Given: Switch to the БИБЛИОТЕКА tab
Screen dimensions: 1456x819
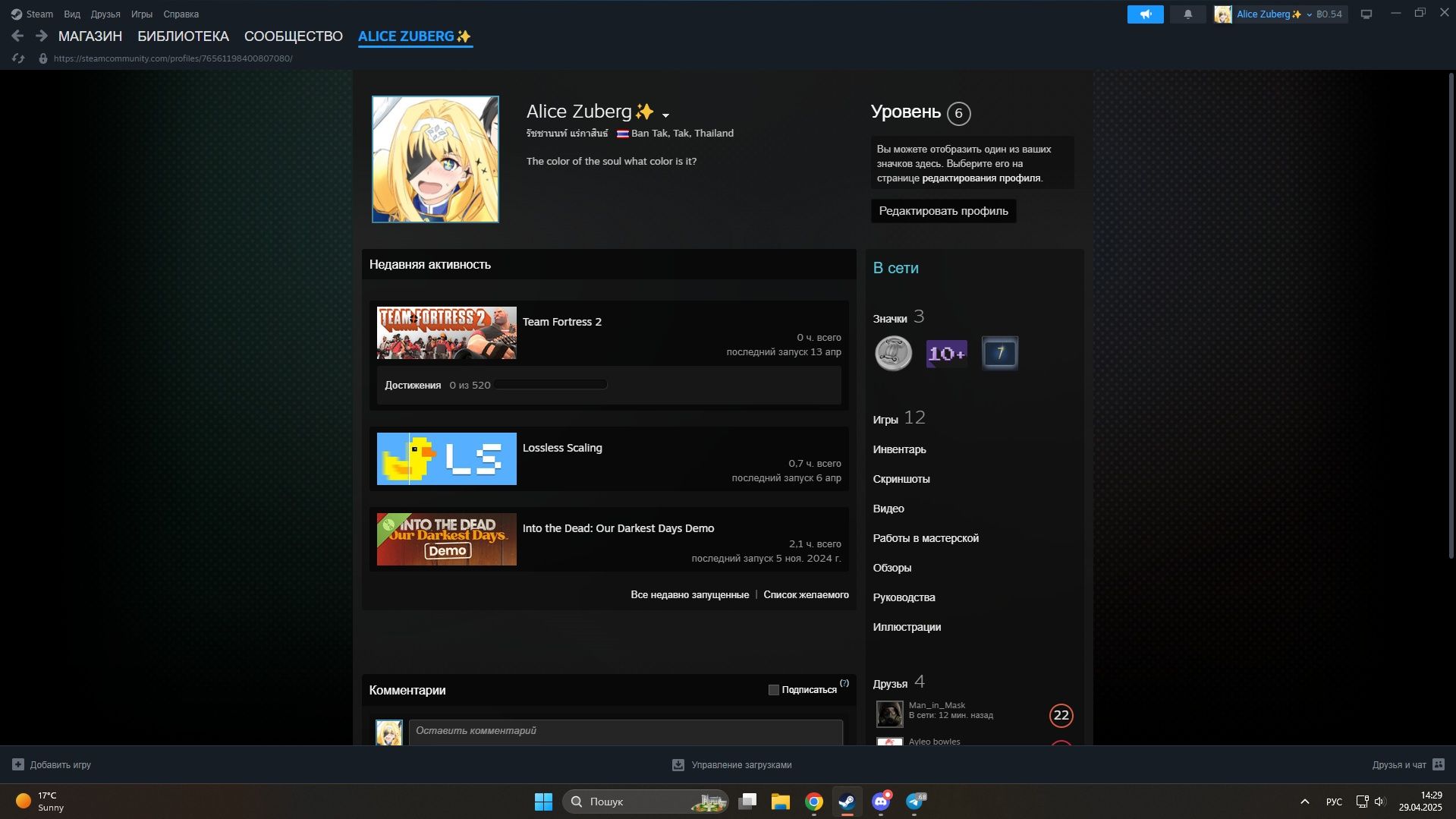Looking at the screenshot, I should pos(183,36).
